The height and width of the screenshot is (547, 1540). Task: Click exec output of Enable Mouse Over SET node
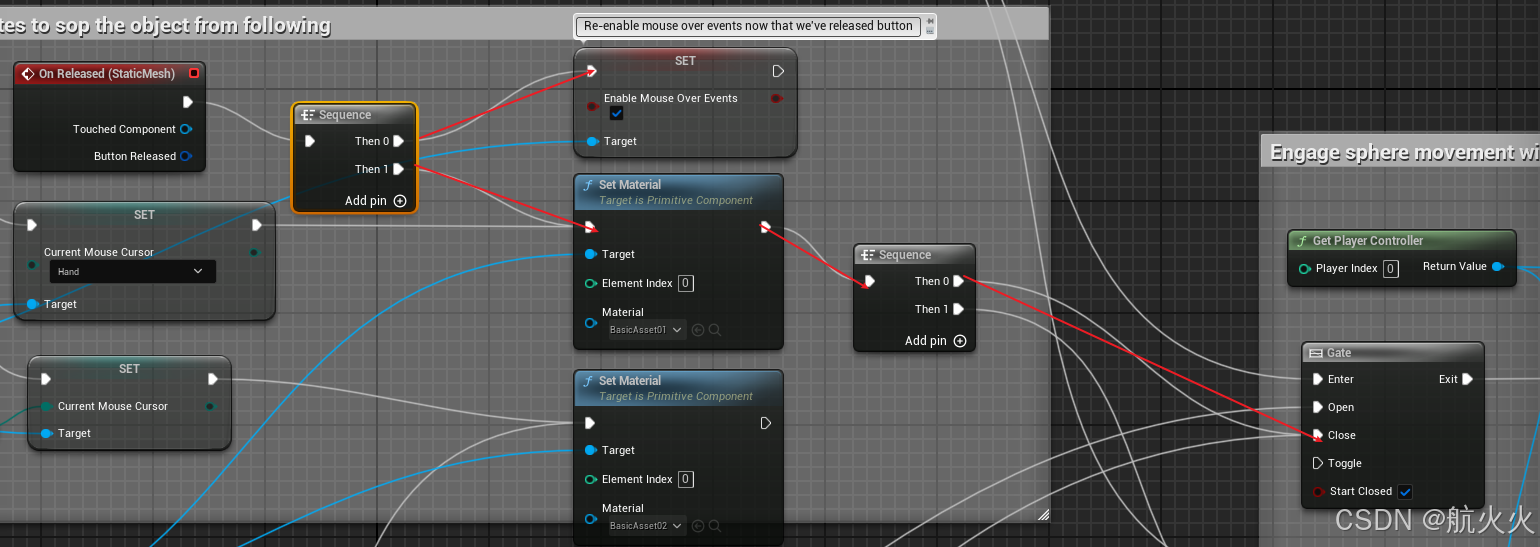point(778,71)
